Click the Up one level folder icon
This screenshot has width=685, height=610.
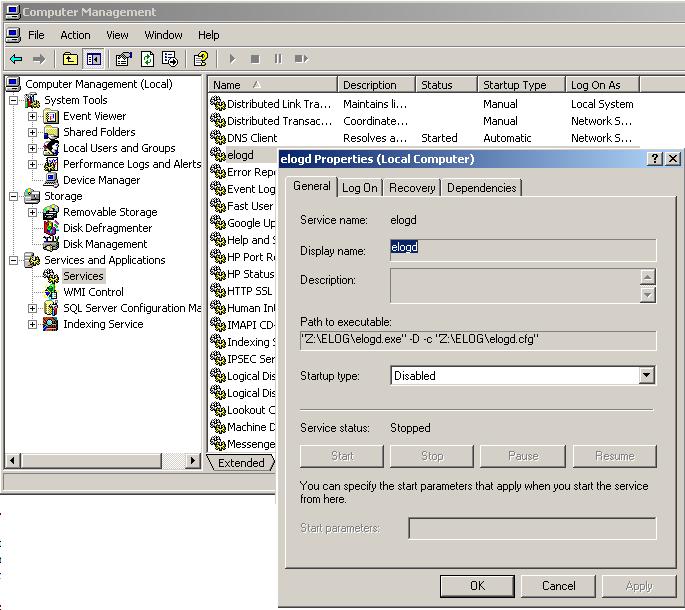click(x=70, y=59)
